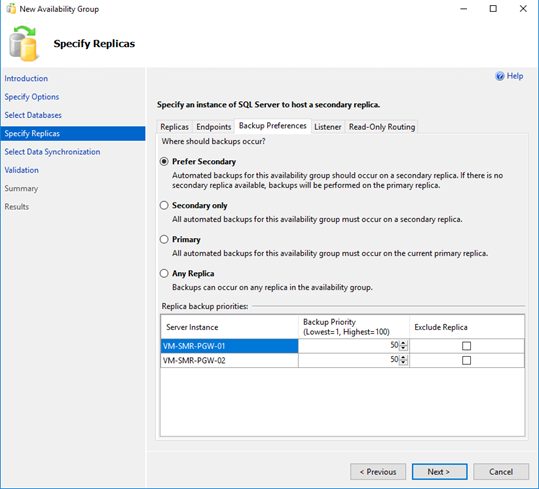
Task: Switch to the Replicas tab
Action: (x=174, y=127)
